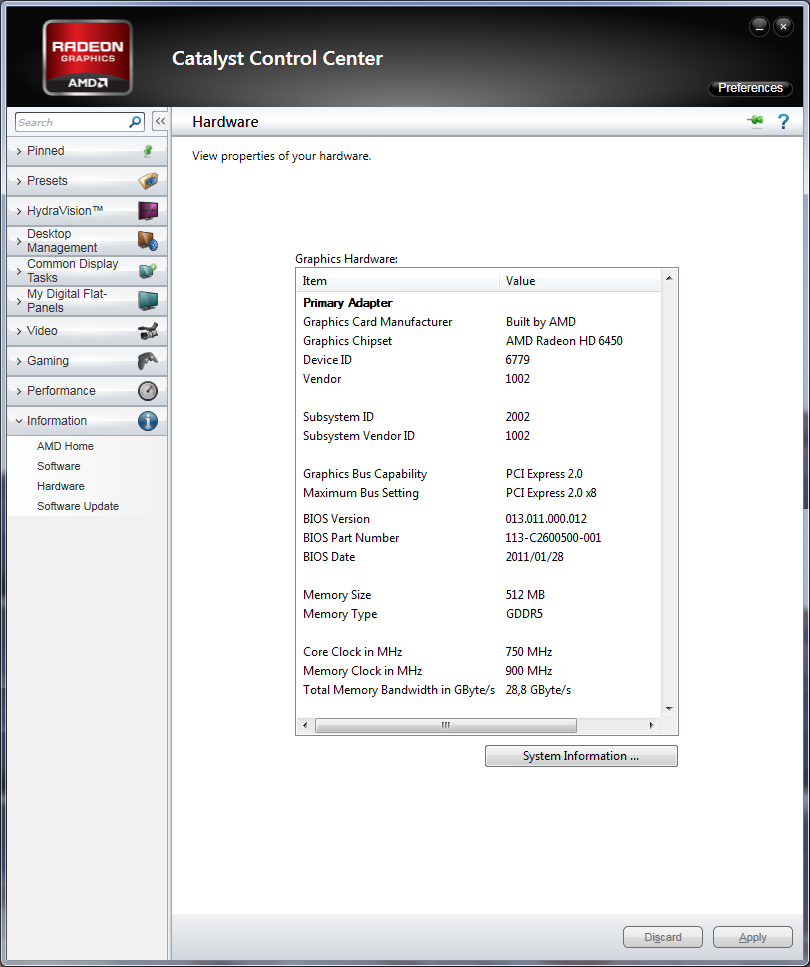Viewport: 810px width, 967px height.
Task: Open the Software information page
Action: coord(59,466)
